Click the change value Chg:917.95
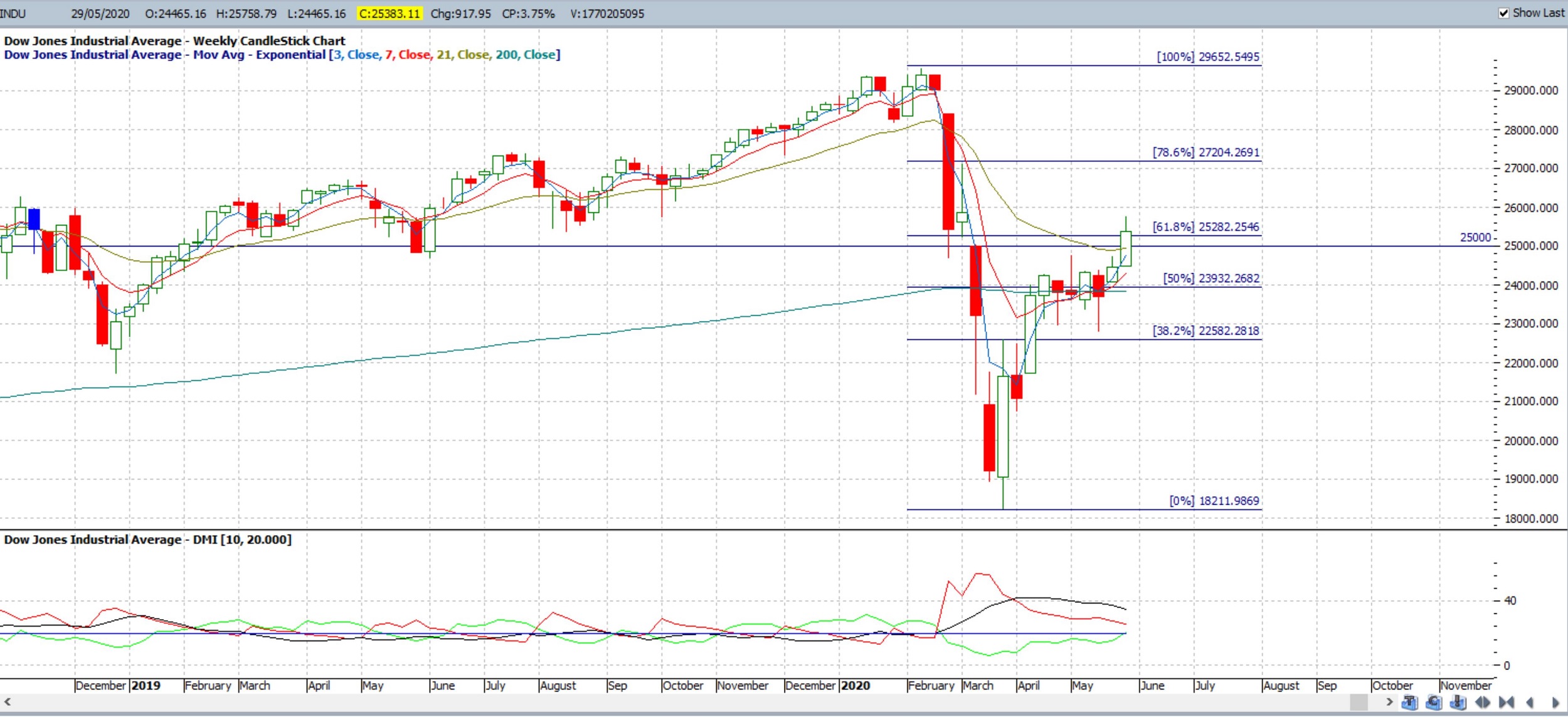 tap(460, 14)
